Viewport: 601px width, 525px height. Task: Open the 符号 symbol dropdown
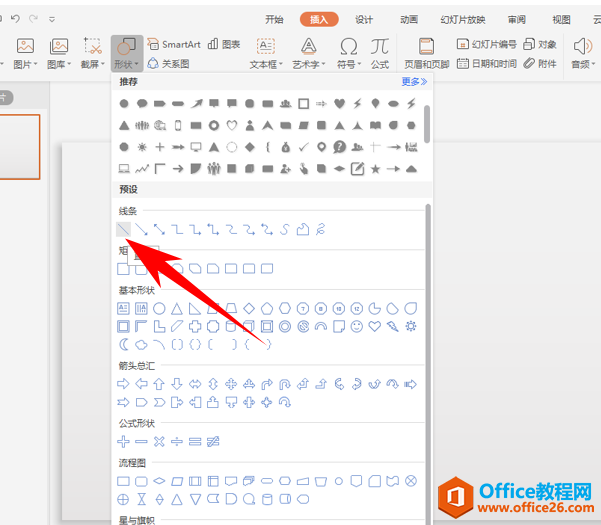tap(349, 53)
